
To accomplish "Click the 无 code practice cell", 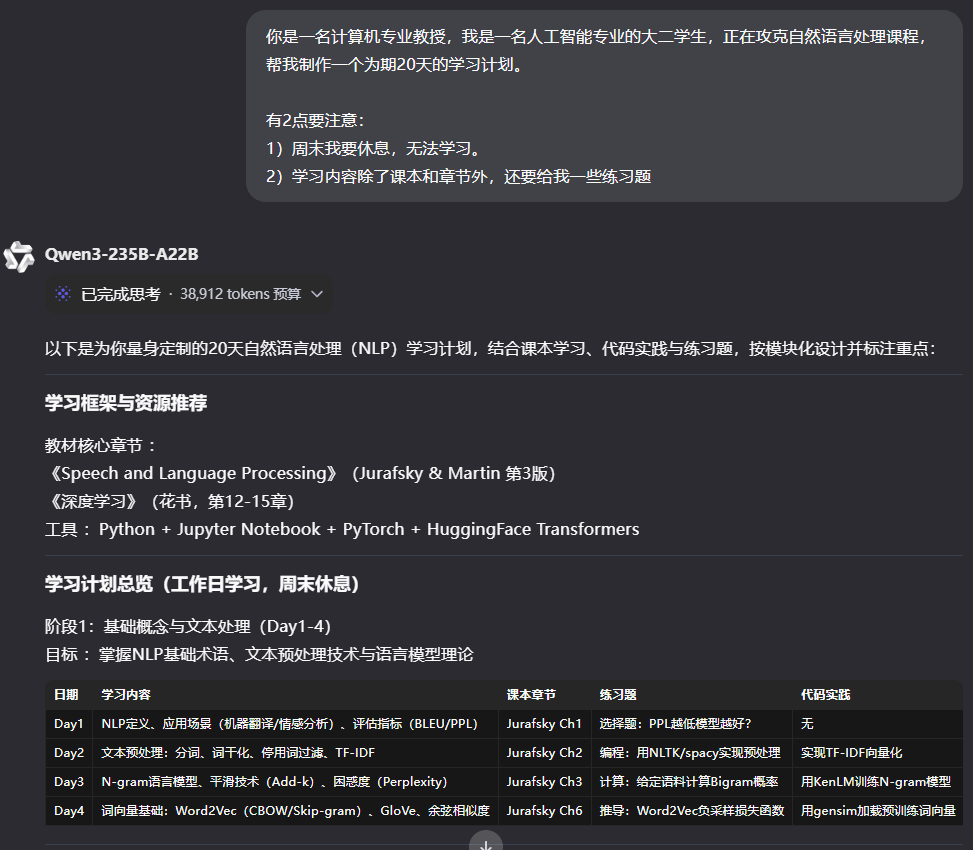I will [x=877, y=724].
